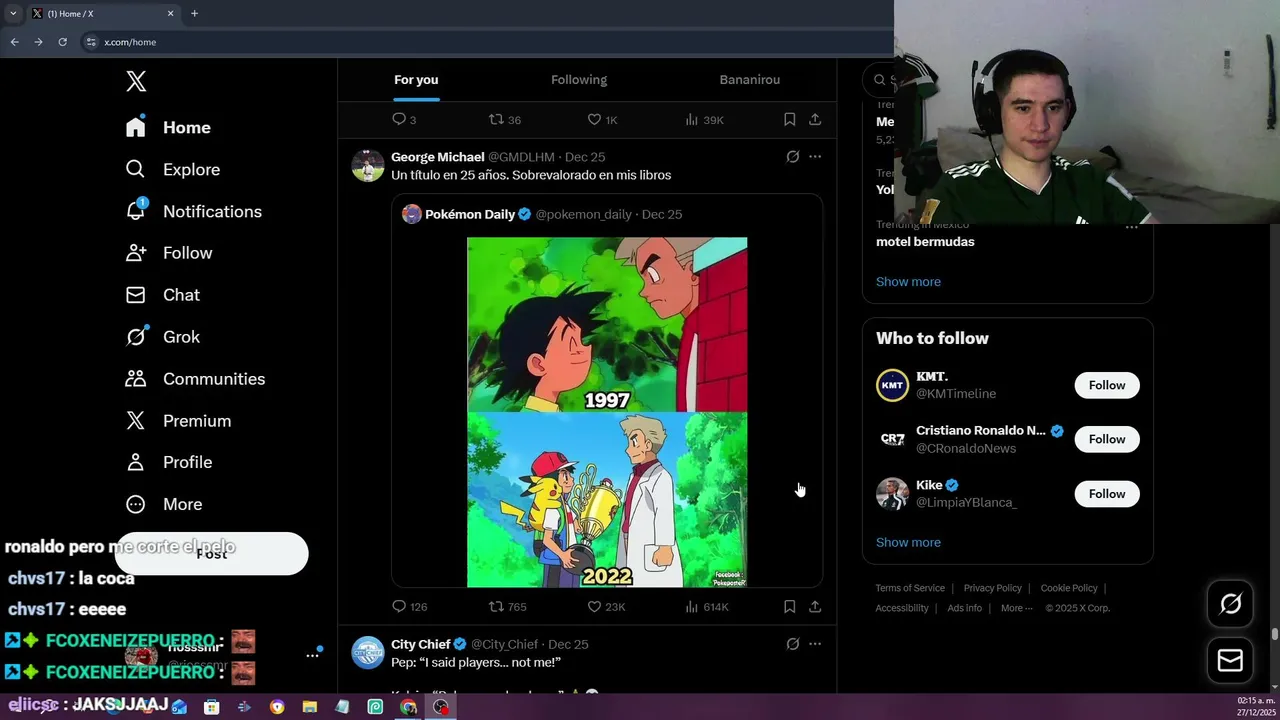Viewport: 1280px width, 720px height.
Task: Open more options on City Chief's post
Action: (x=815, y=644)
